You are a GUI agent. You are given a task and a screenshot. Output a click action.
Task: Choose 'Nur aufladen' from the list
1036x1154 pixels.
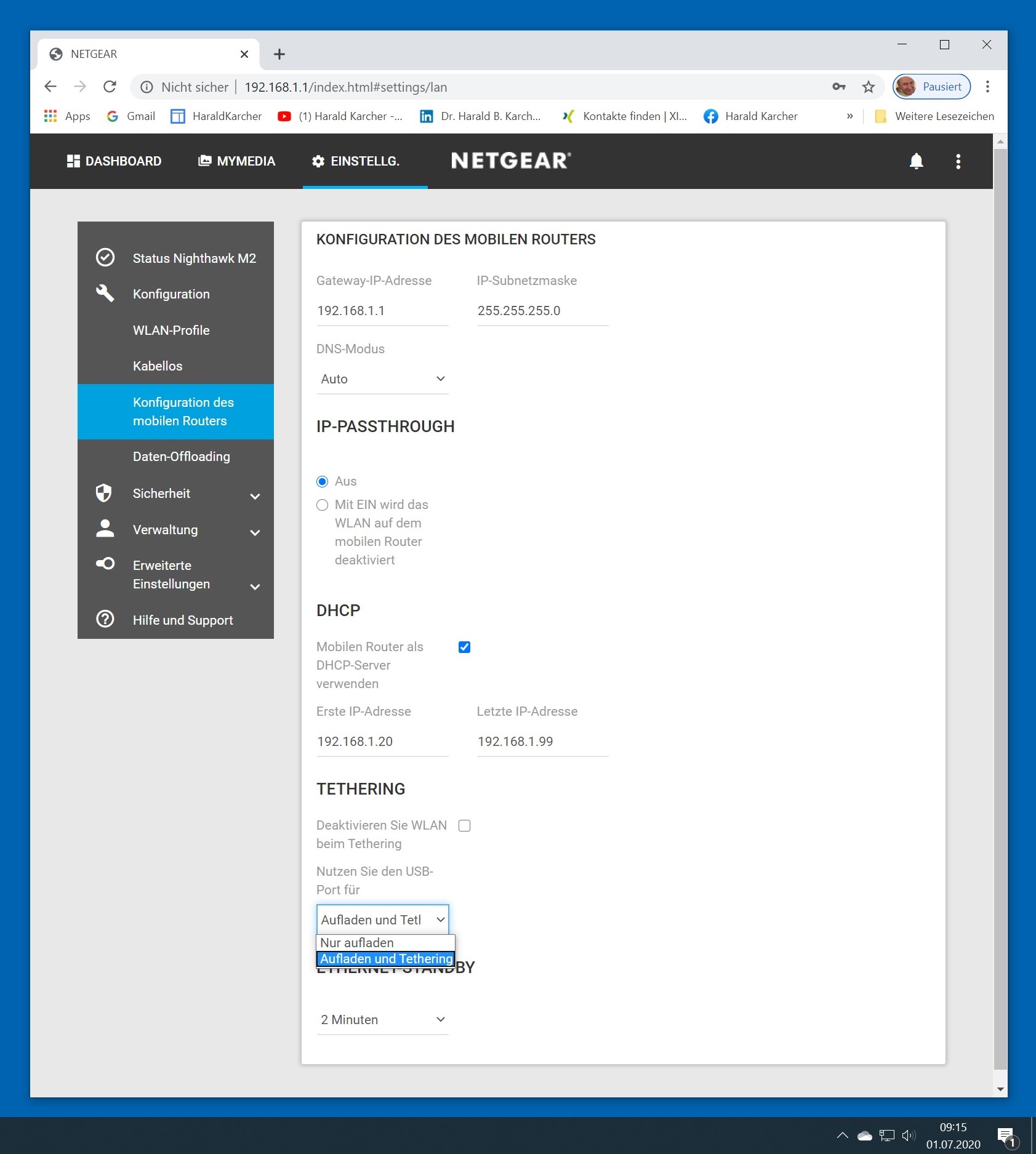coord(385,943)
